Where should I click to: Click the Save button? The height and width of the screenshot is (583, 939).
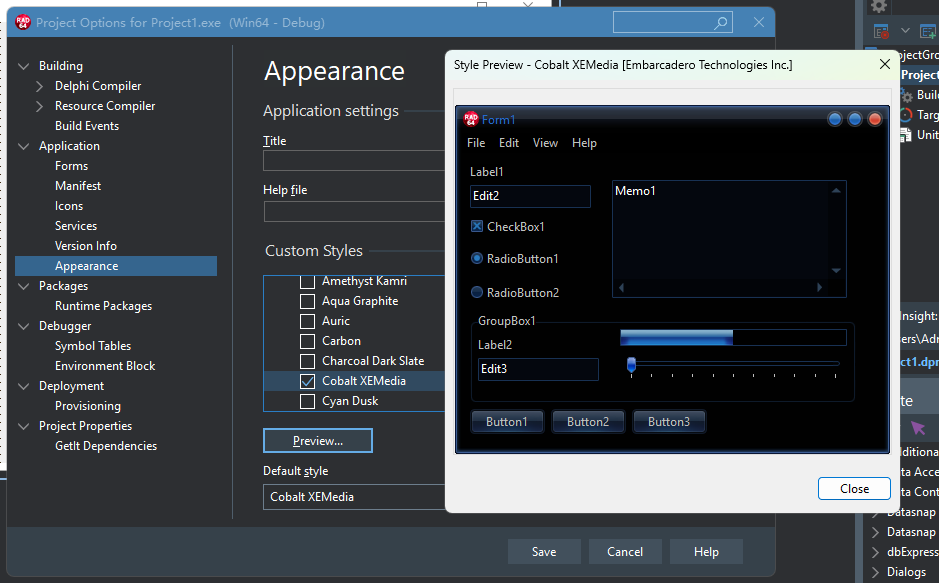coord(544,551)
